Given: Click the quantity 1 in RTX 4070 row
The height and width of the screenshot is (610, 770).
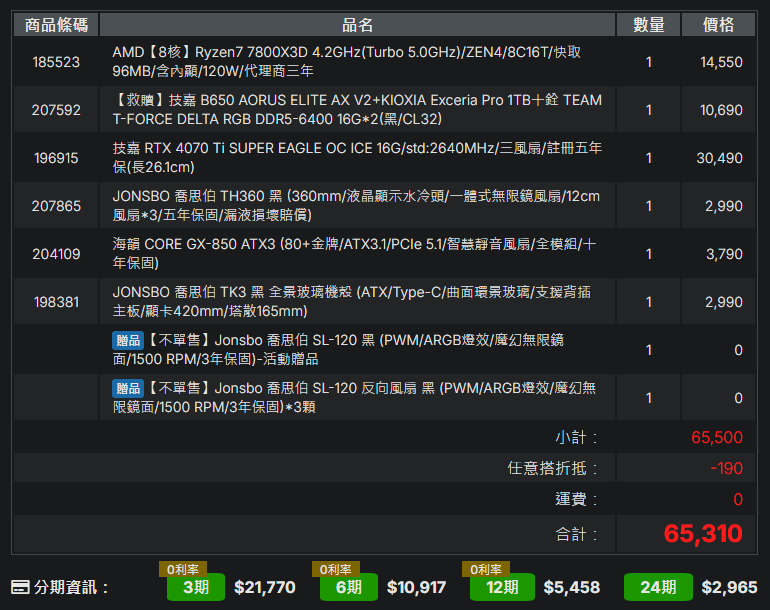Looking at the screenshot, I should coord(649,158).
